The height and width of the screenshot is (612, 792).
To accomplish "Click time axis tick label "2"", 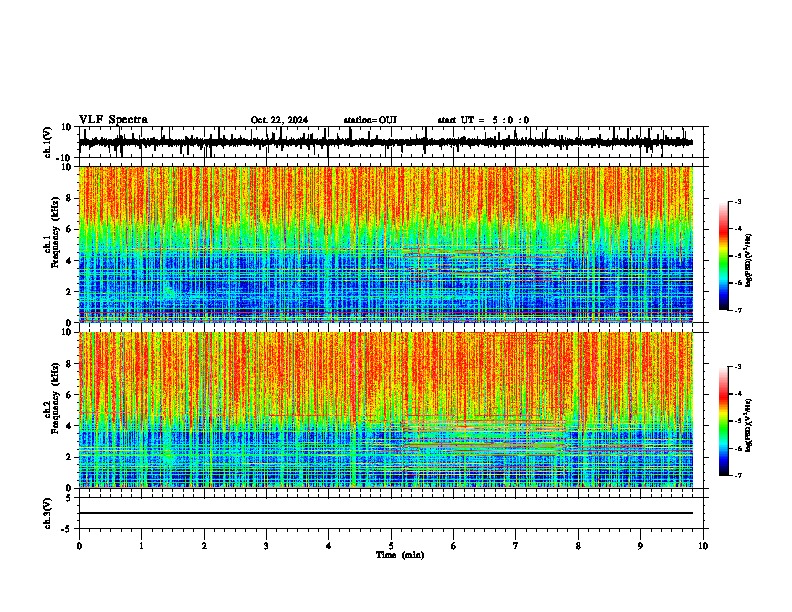I will (x=204, y=546).
